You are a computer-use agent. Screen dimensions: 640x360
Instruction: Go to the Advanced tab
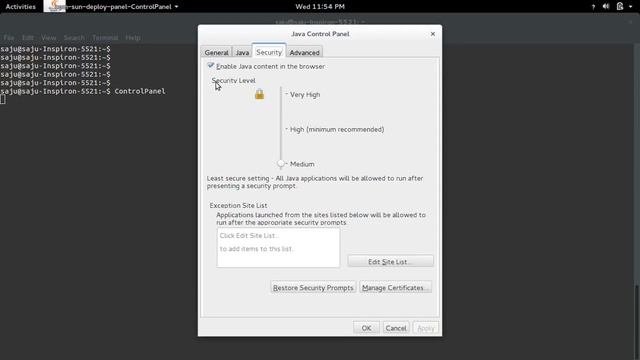(x=304, y=52)
